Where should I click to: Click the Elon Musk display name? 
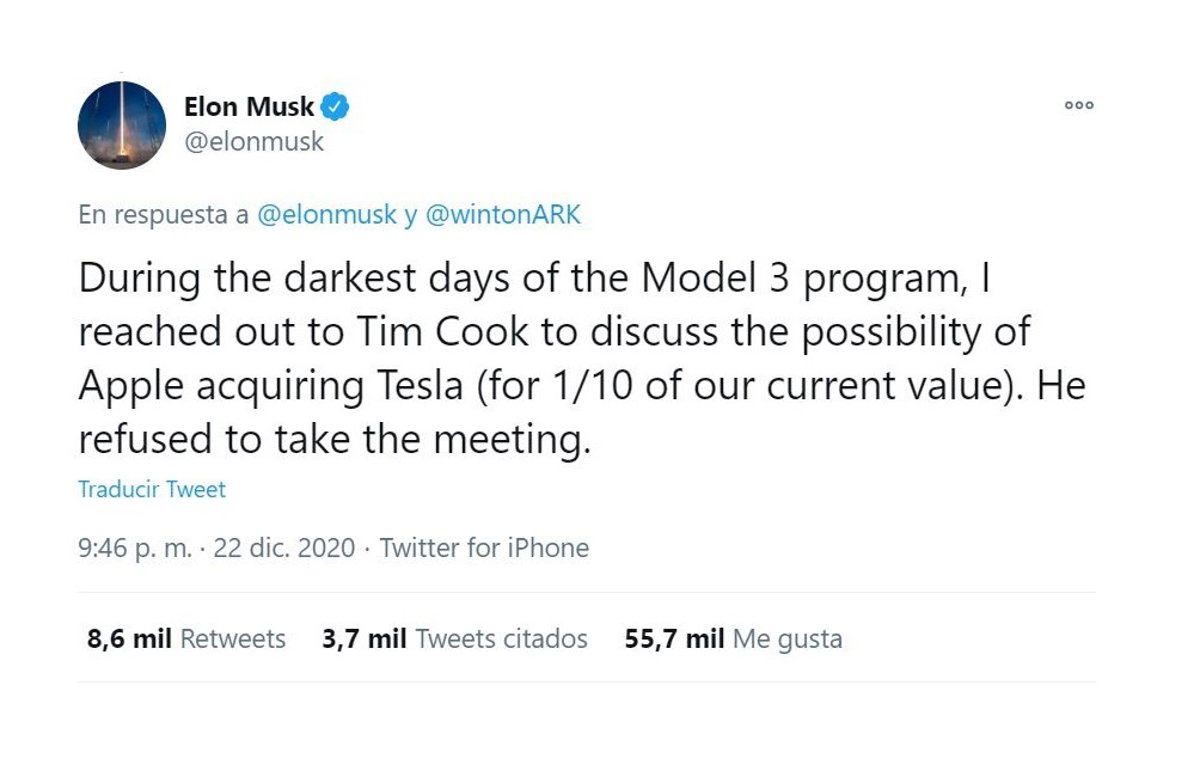(249, 106)
